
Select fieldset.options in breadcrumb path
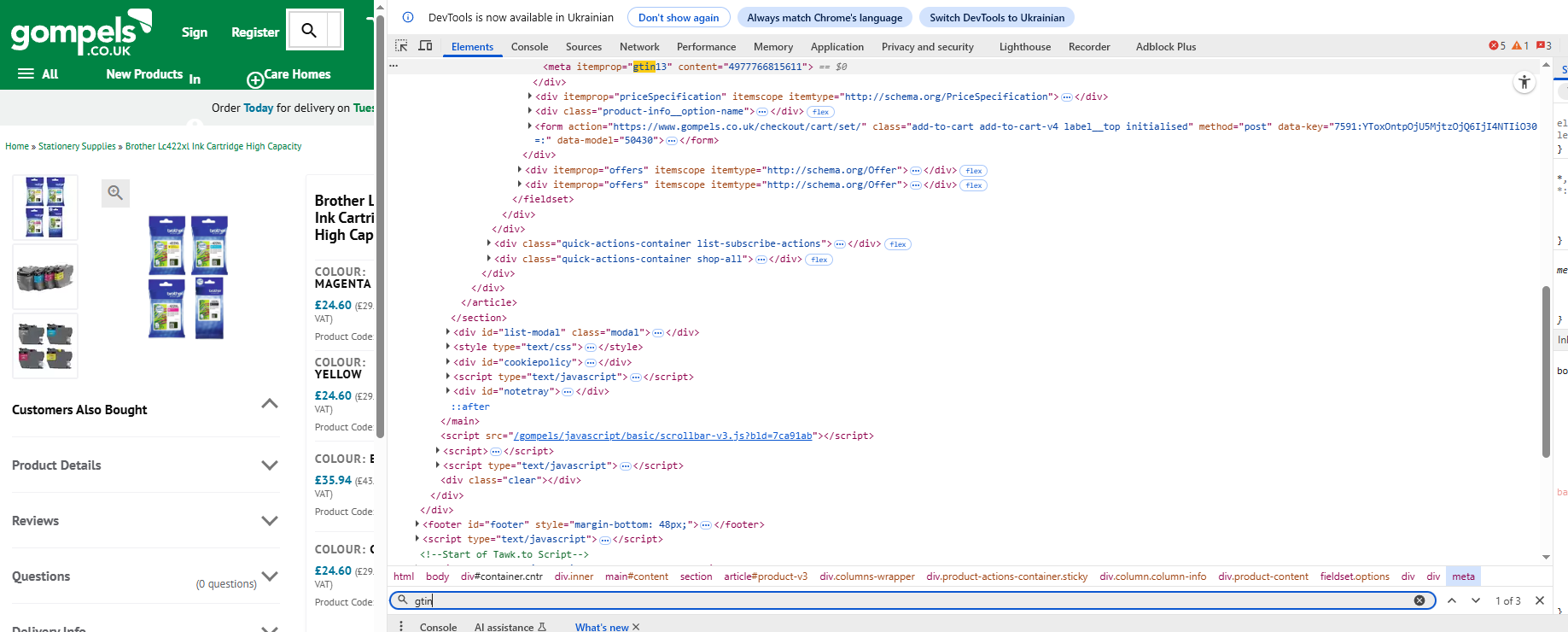pos(1355,576)
